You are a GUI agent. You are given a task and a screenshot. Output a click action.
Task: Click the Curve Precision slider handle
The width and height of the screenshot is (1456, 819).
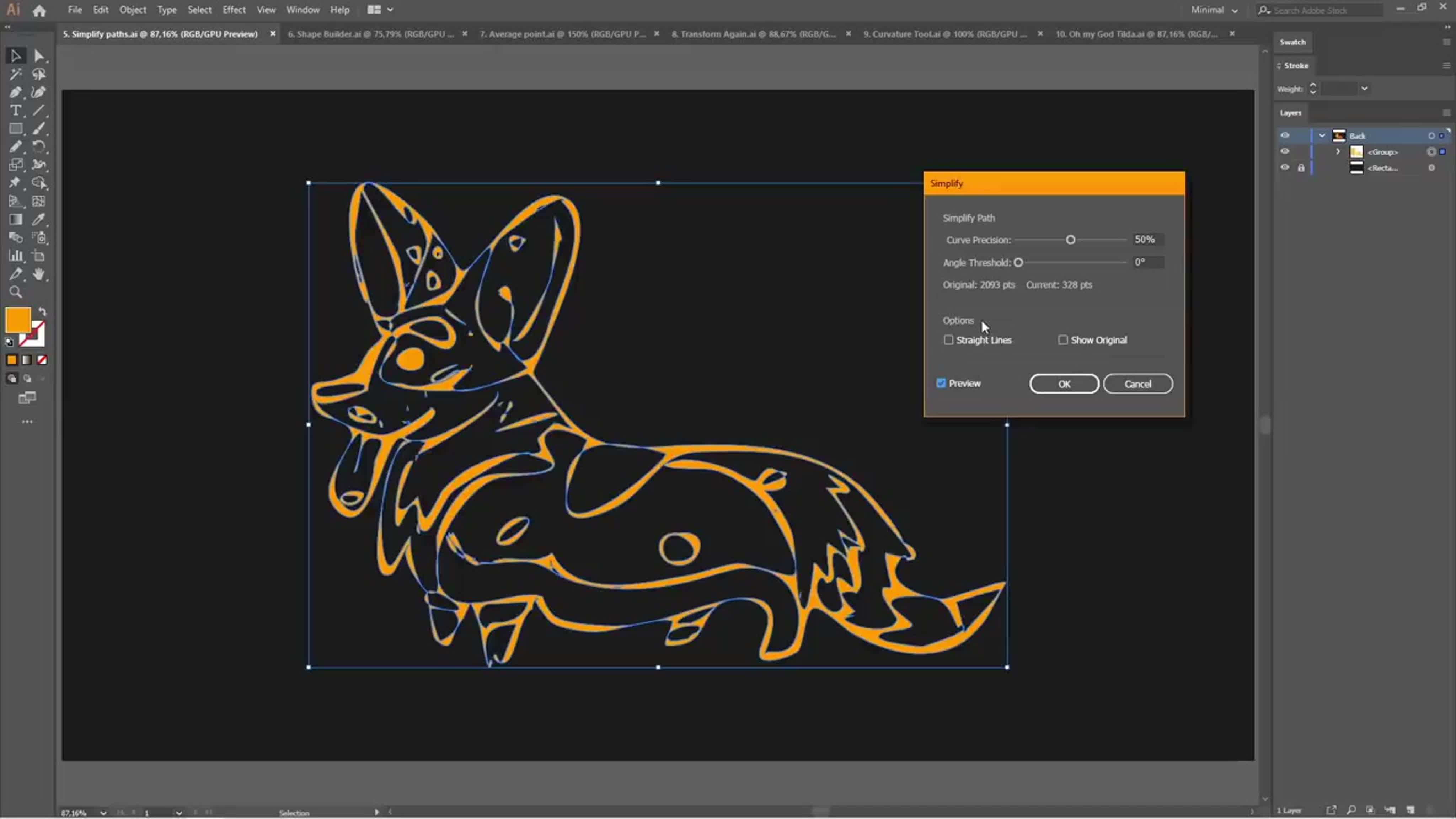[x=1070, y=240]
